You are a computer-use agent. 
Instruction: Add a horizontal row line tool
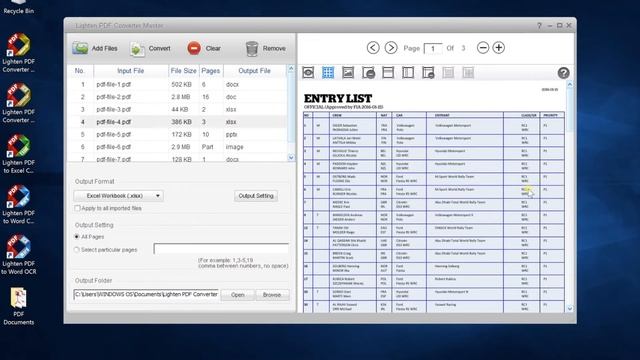388,73
